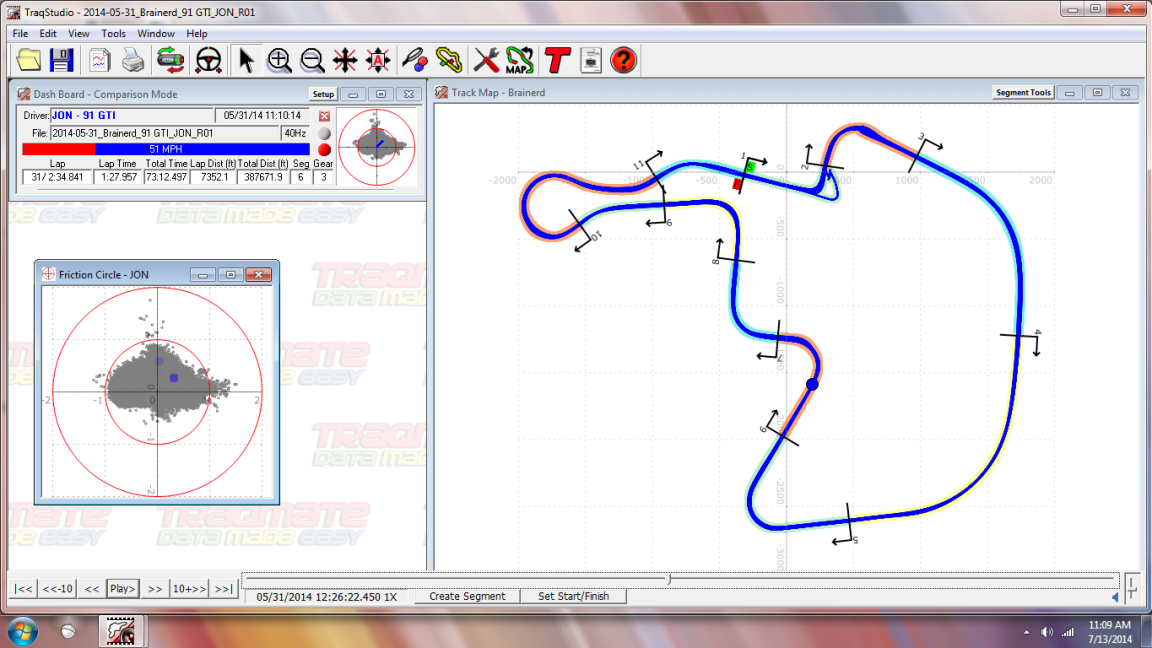The image size is (1152, 648).
Task: Click the Total Time value 73:12.497
Action: [x=166, y=177]
